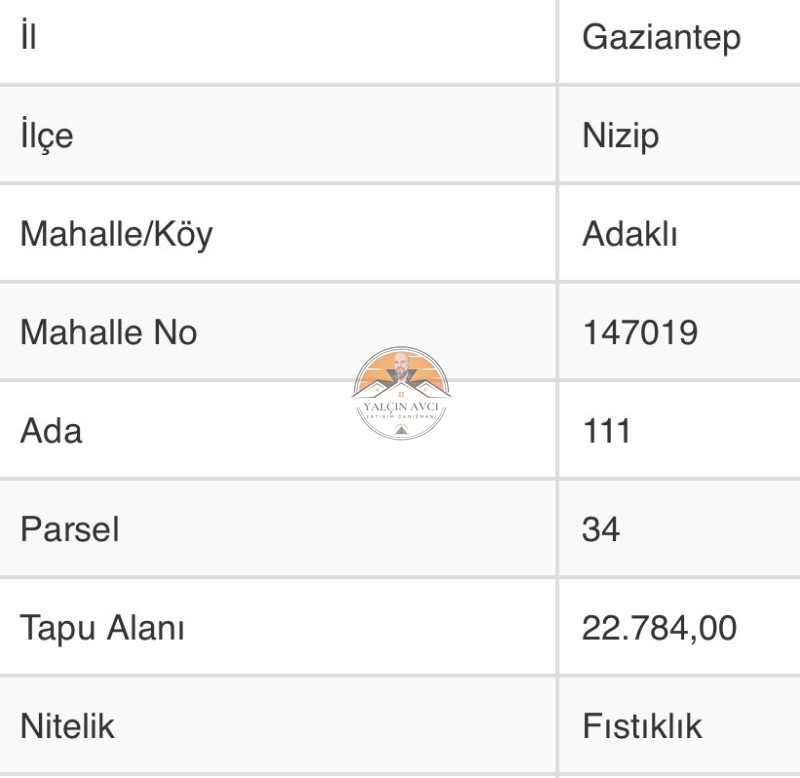Click the bald man's face in logo
The image size is (800, 778).
click(402, 363)
